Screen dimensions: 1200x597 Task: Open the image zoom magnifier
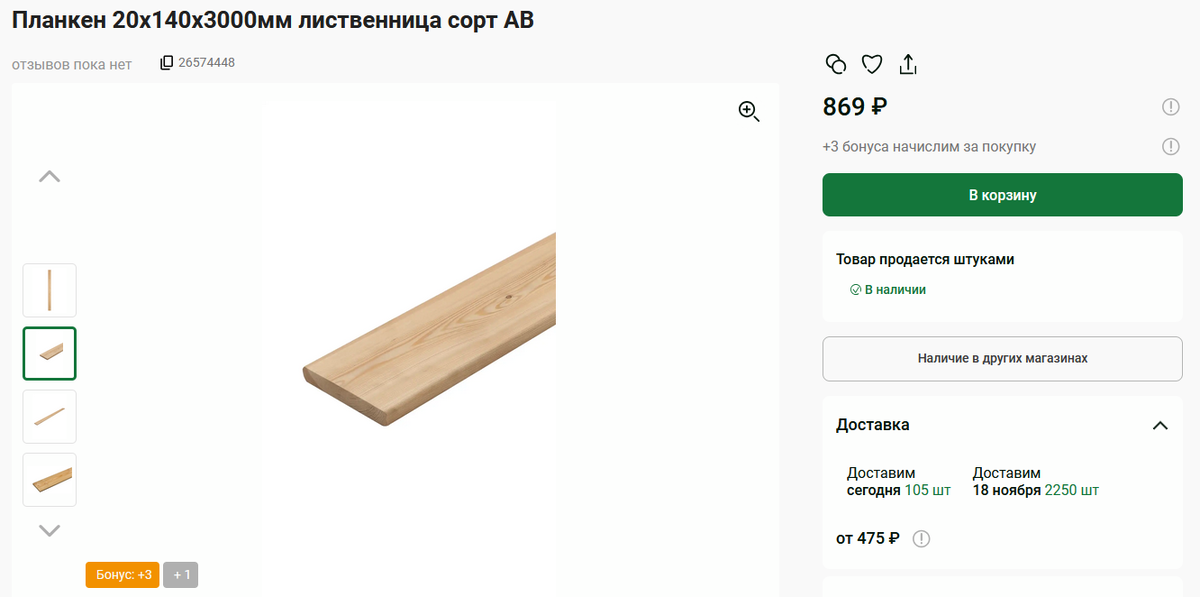click(x=749, y=112)
